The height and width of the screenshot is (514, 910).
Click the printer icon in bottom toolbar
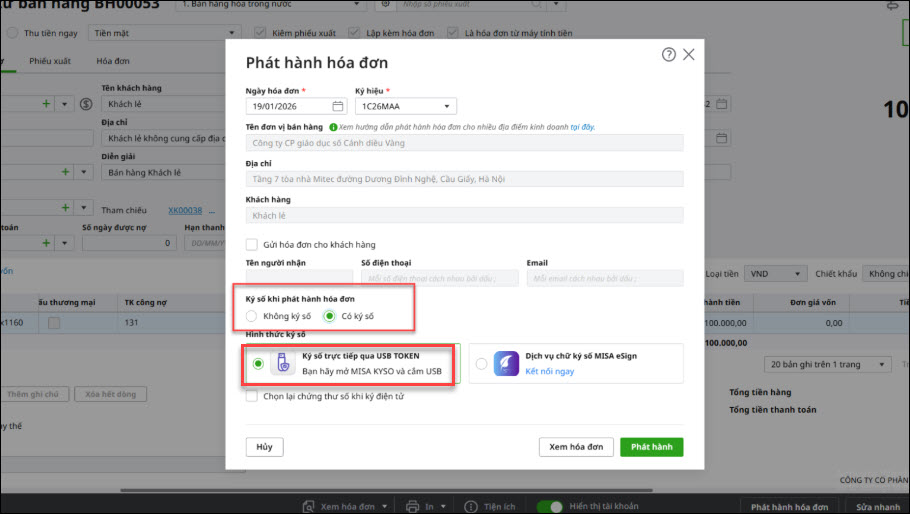click(x=414, y=507)
